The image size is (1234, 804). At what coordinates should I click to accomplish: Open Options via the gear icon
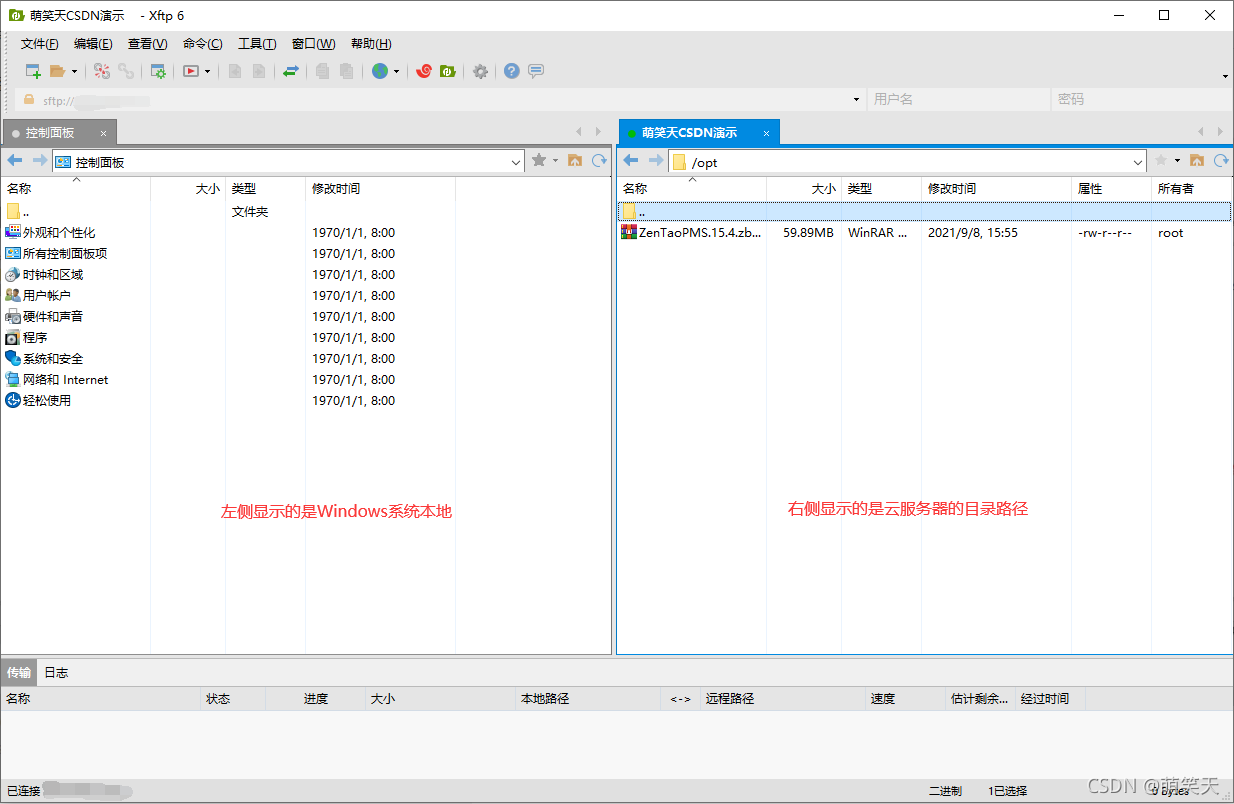[x=481, y=71]
